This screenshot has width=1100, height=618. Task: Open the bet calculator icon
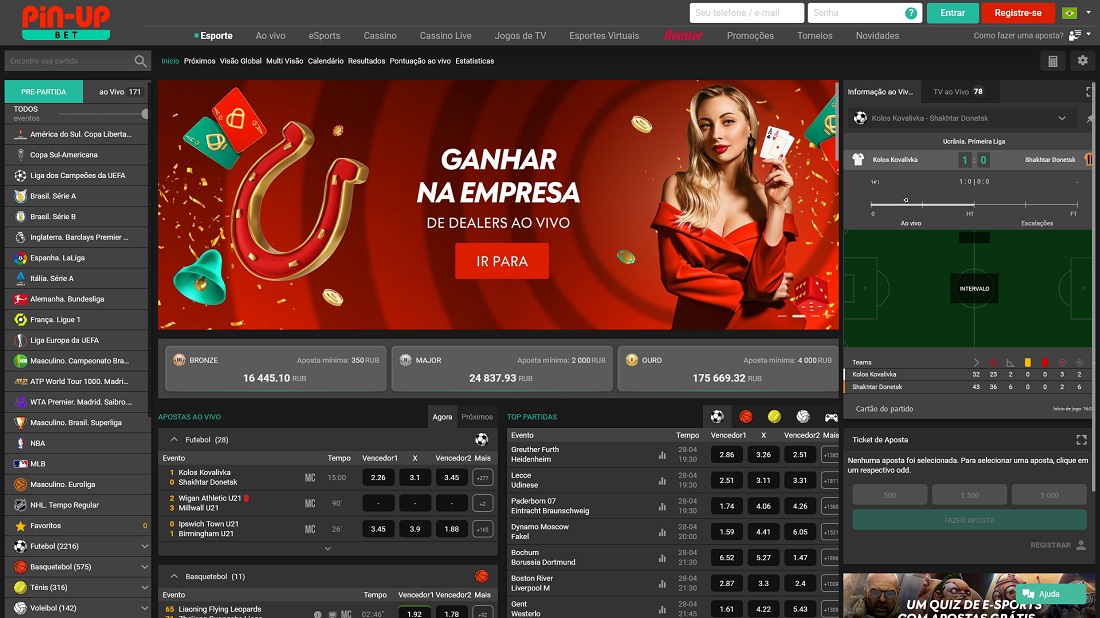[1052, 61]
